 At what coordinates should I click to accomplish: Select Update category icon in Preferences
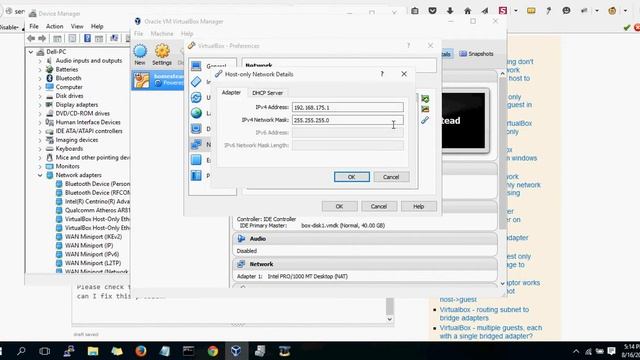click(x=196, y=97)
